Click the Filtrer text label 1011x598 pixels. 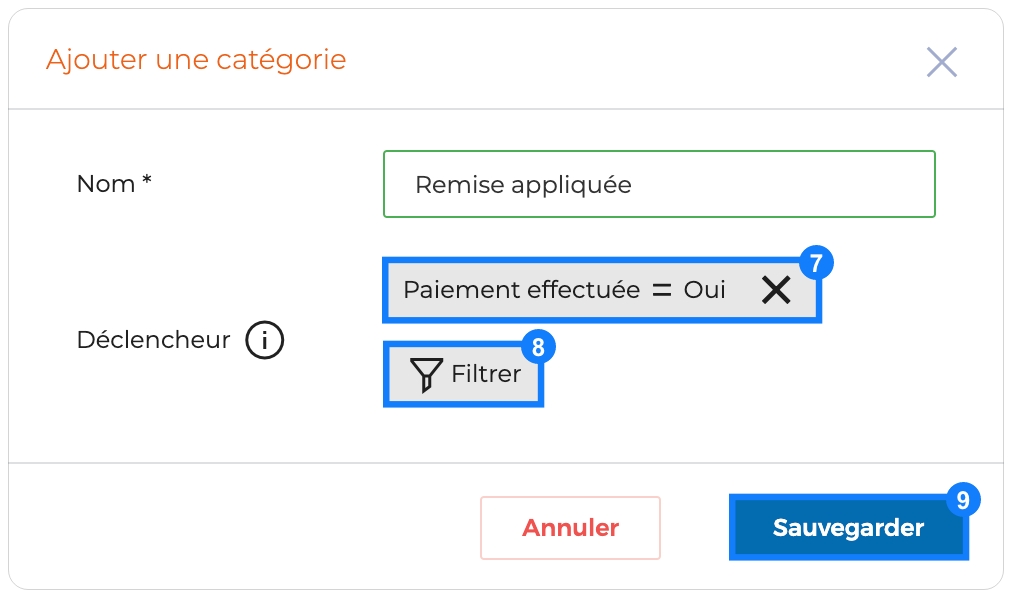486,374
